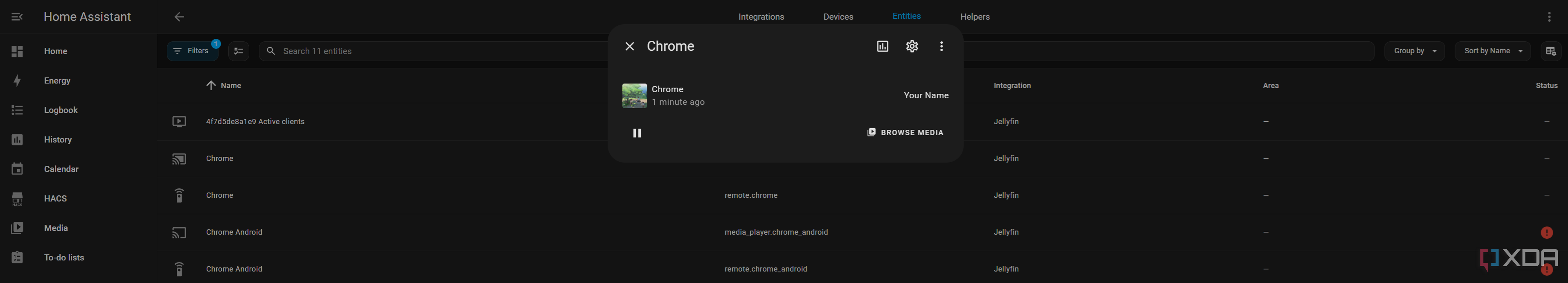This screenshot has width=1568, height=283.
Task: Click Browse Media button
Action: 905,133
